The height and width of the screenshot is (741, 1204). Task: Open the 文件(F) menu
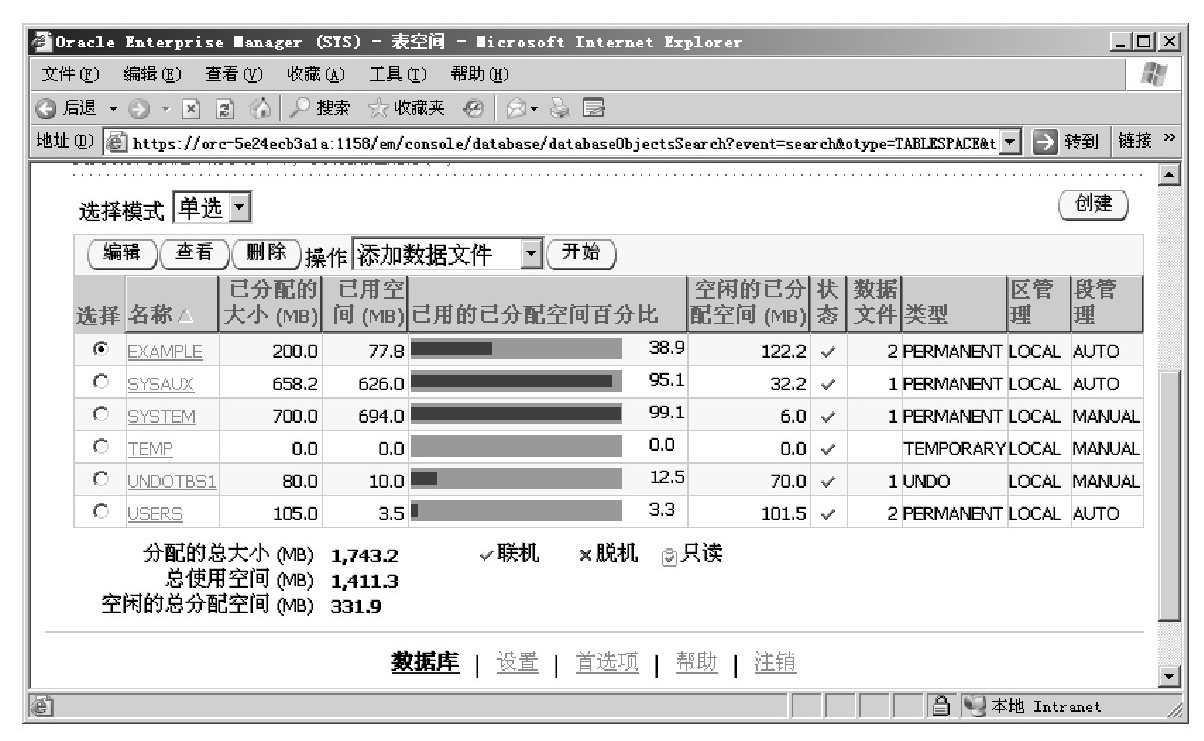(x=72, y=74)
